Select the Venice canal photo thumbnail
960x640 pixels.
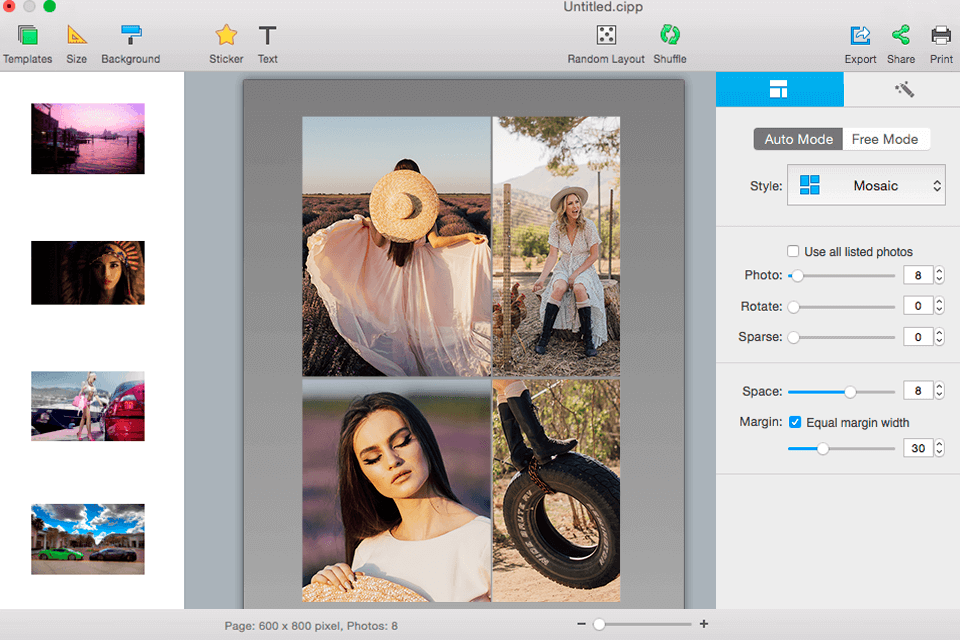[87, 138]
